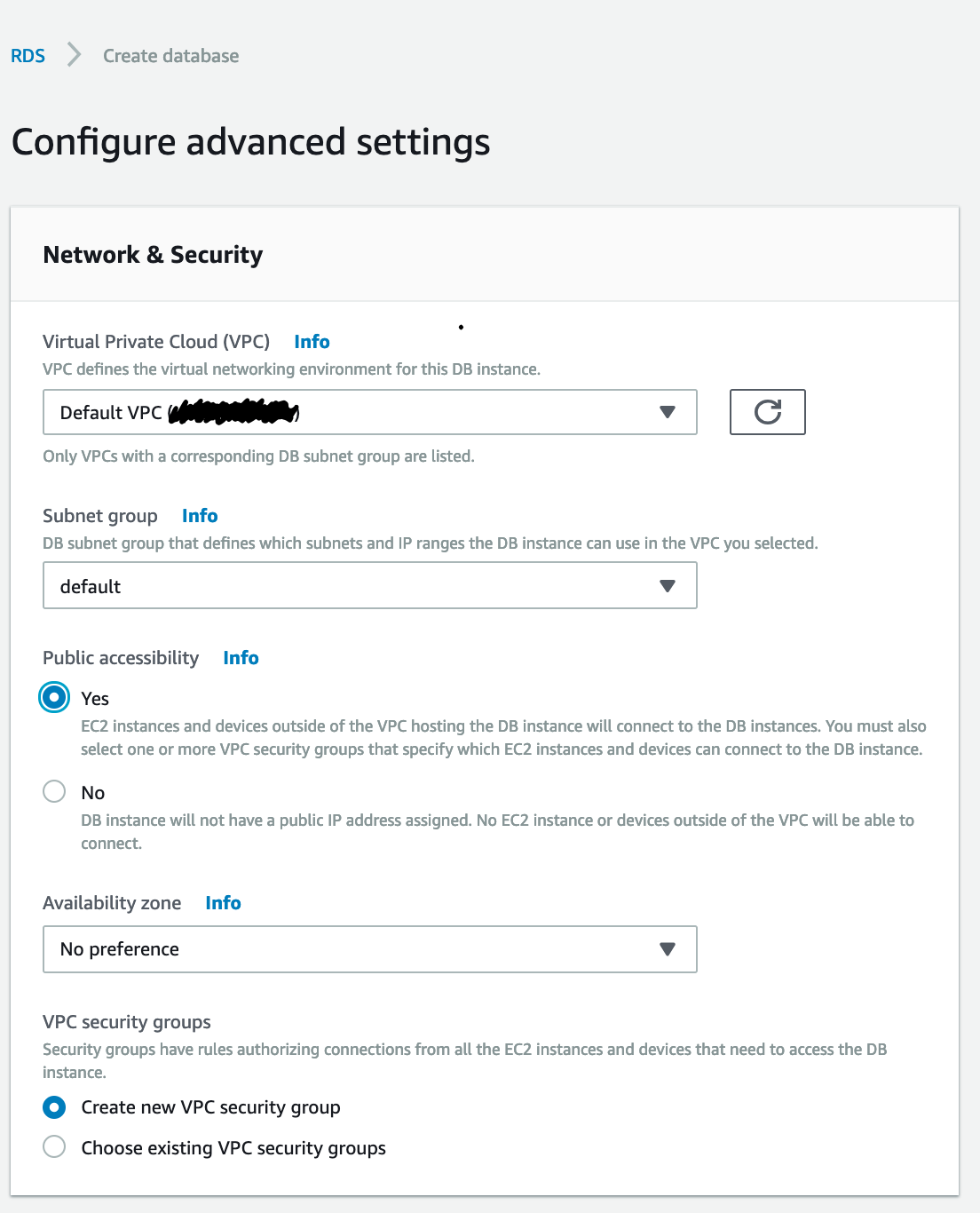This screenshot has width=980, height=1213.
Task: Choose existing VPC security groups option
Action: point(54,1146)
